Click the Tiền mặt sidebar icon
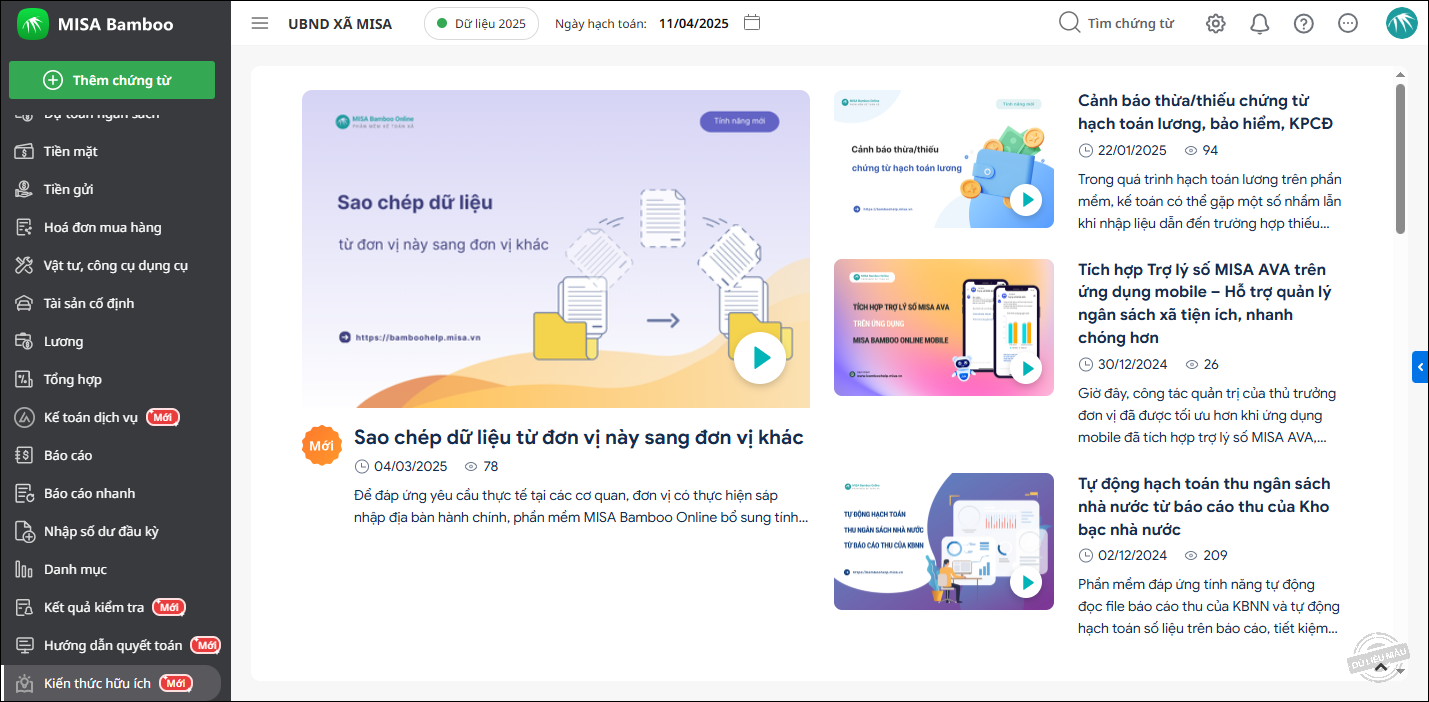1429x702 pixels. pyautogui.click(x=25, y=152)
